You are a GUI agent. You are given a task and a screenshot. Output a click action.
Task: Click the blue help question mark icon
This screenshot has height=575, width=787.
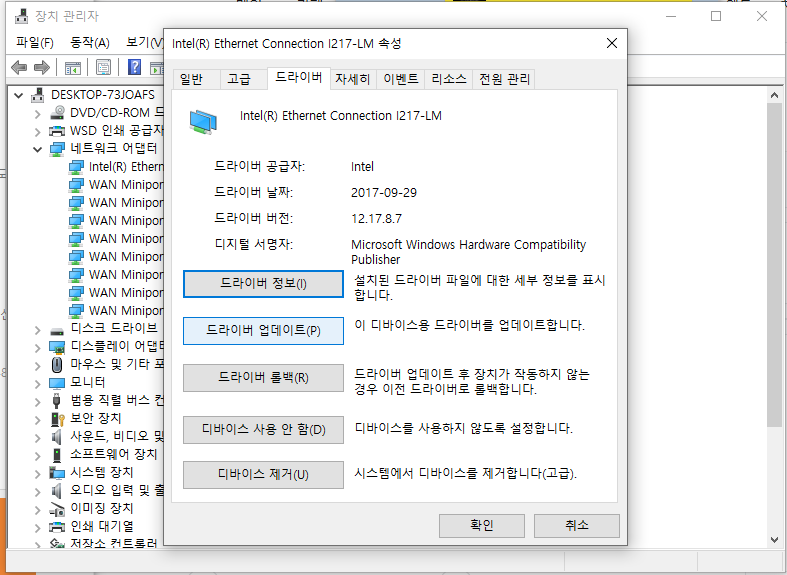(x=135, y=67)
